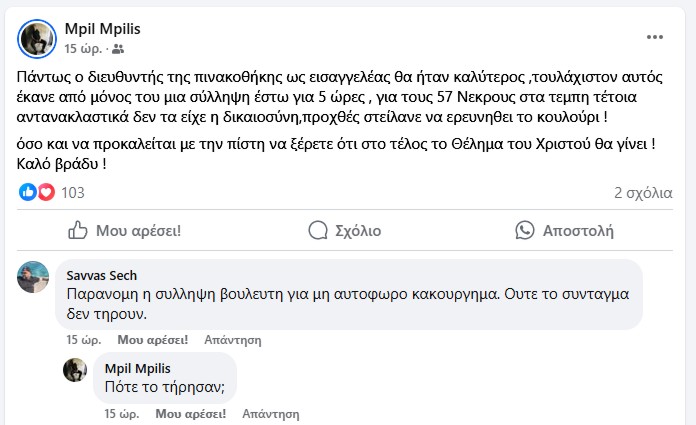Click the post's audience (friends) icon
This screenshot has width=696, height=425.
(x=119, y=48)
